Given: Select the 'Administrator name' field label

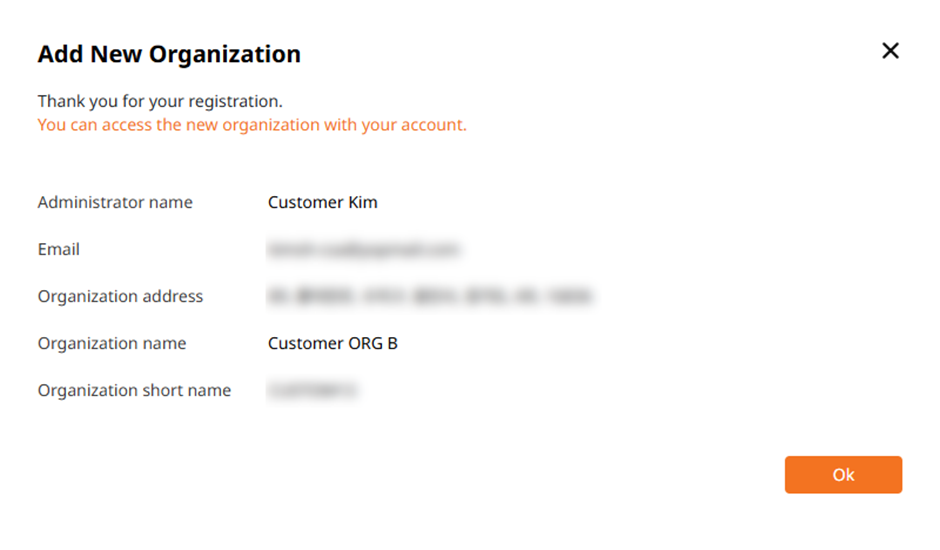Looking at the screenshot, I should 115,202.
